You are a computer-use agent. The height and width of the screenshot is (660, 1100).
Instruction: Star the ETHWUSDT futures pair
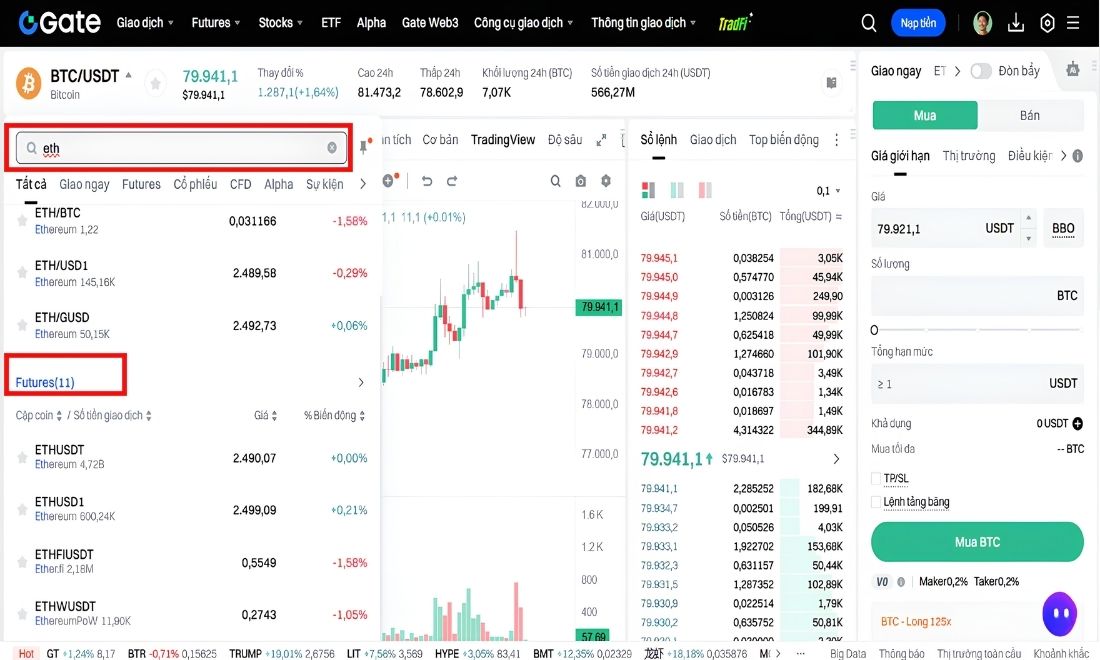click(x=22, y=614)
